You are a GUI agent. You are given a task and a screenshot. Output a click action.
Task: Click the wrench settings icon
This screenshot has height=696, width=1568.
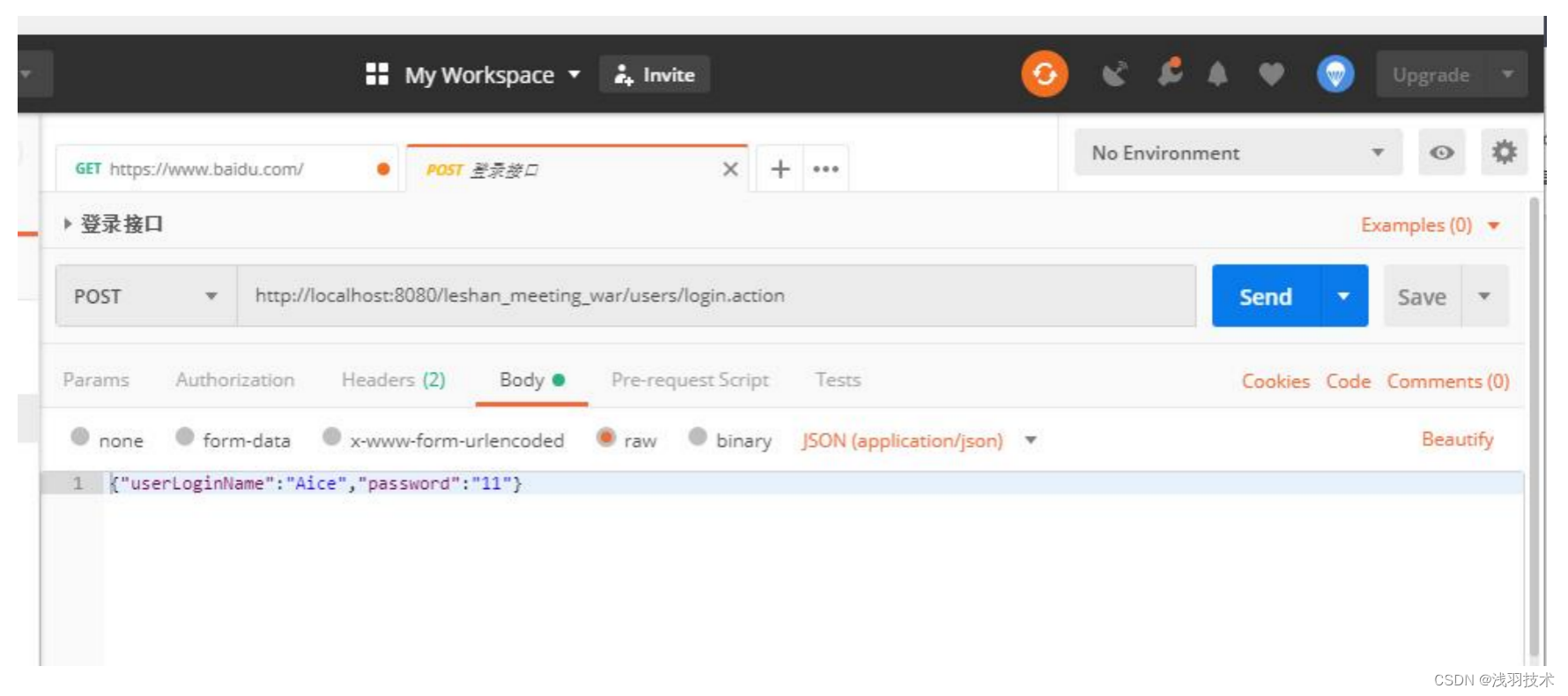click(x=1170, y=72)
